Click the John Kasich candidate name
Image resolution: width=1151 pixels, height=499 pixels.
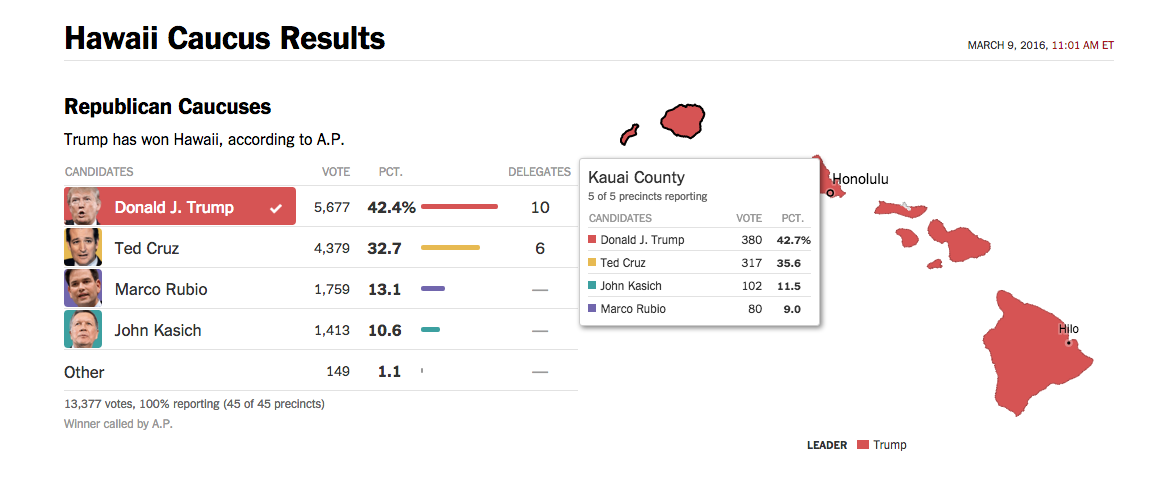(158, 330)
